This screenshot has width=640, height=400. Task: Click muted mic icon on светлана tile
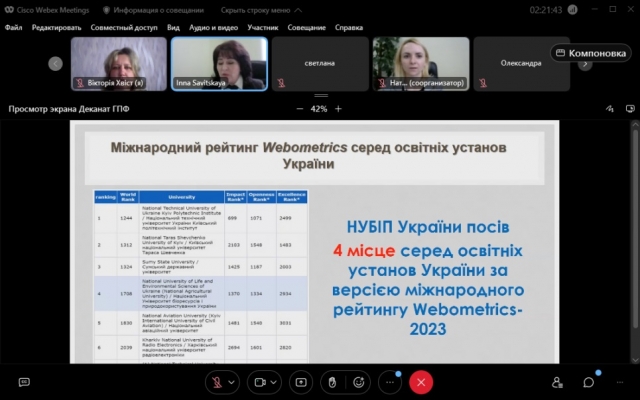tap(281, 83)
